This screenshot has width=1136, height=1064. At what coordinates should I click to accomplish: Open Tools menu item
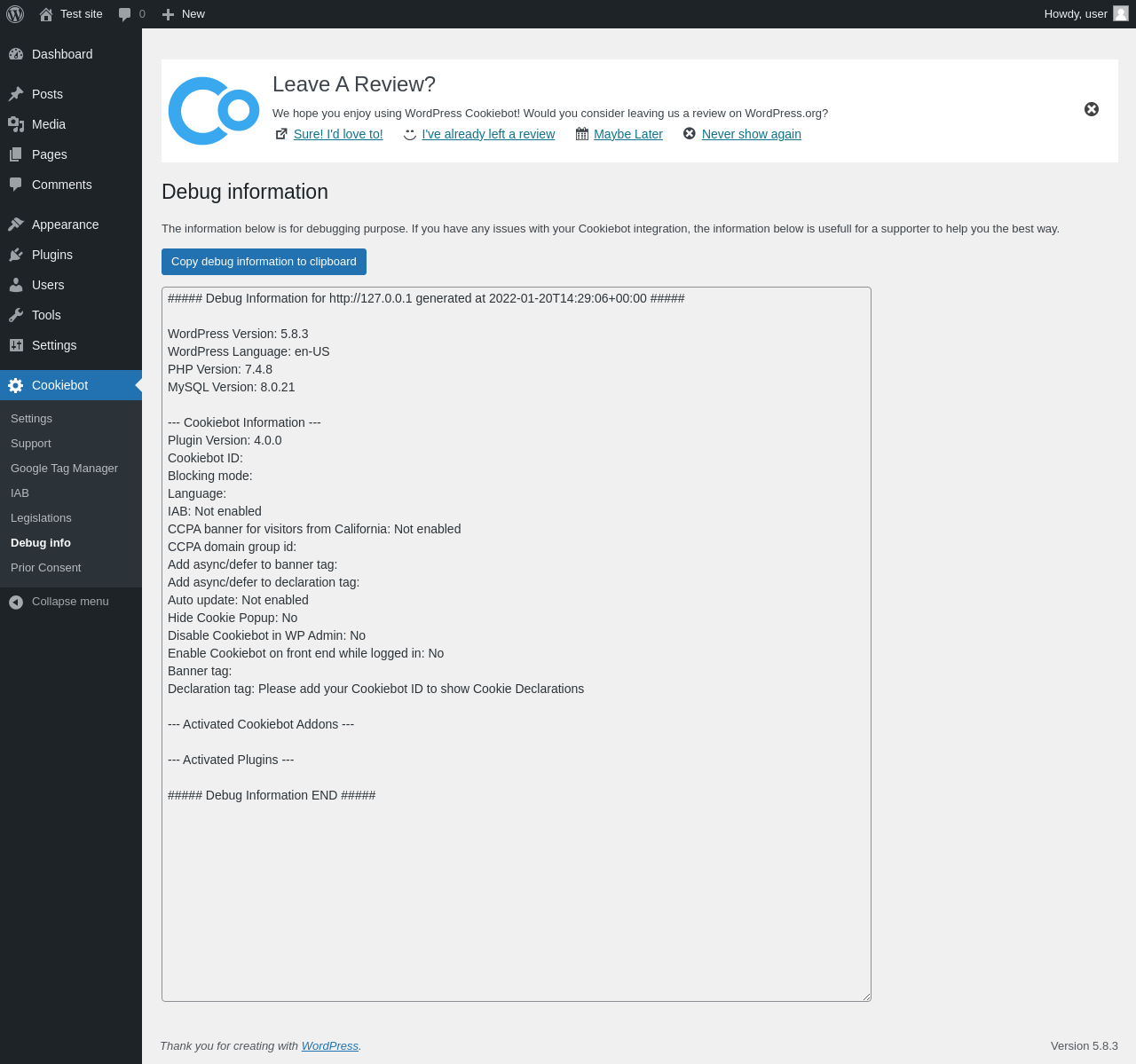coord(71,315)
